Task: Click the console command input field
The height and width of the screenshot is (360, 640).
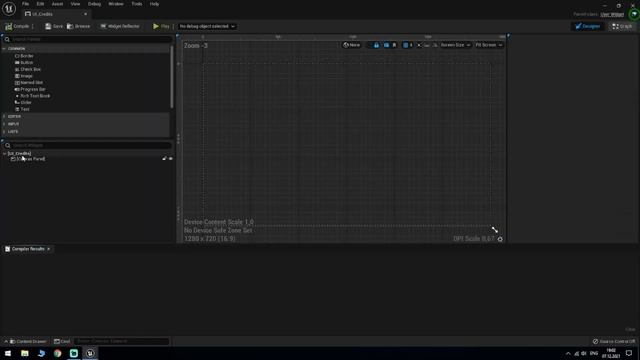Action: coord(122,341)
